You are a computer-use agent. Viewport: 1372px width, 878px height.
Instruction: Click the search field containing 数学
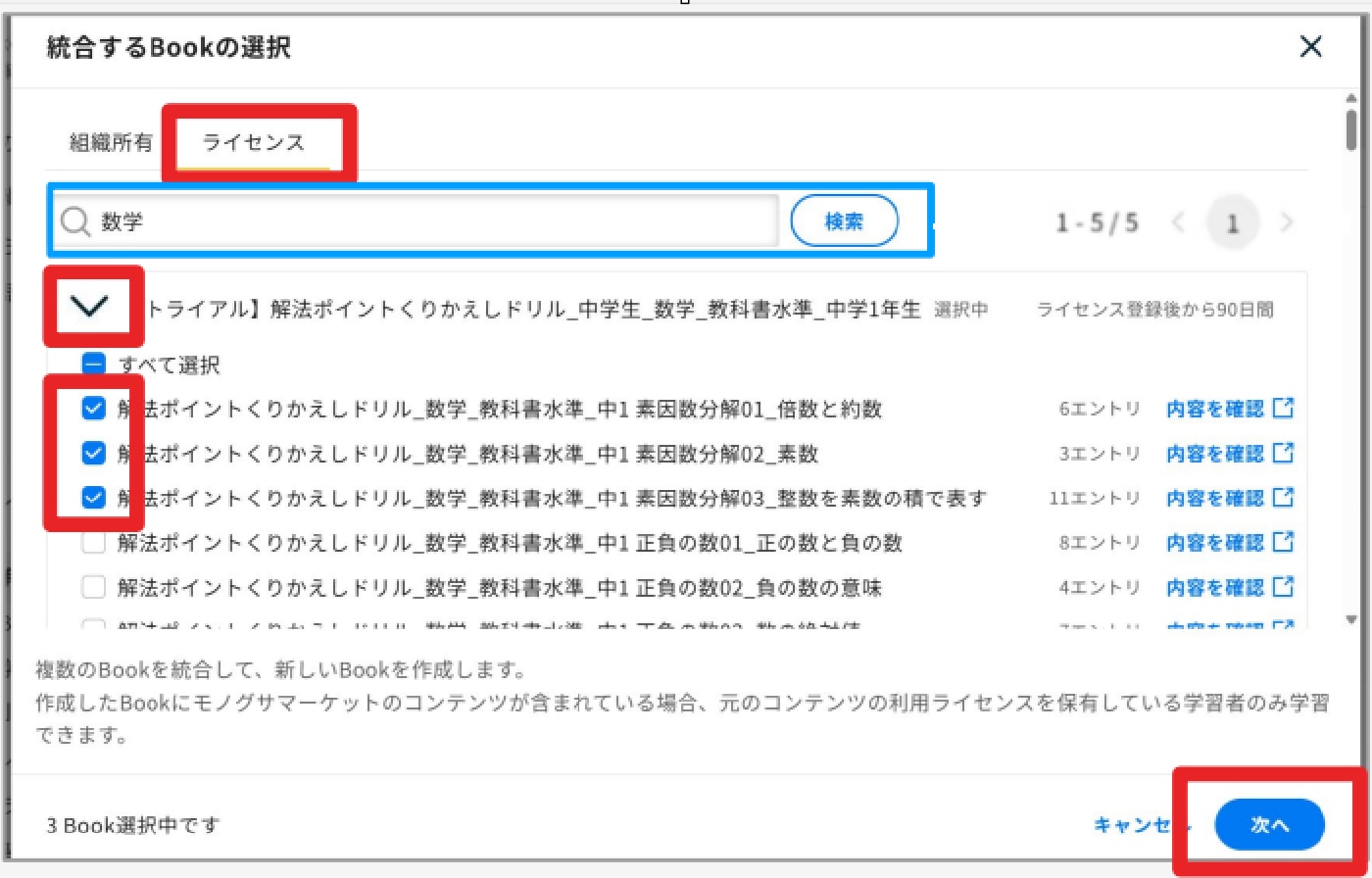(416, 221)
